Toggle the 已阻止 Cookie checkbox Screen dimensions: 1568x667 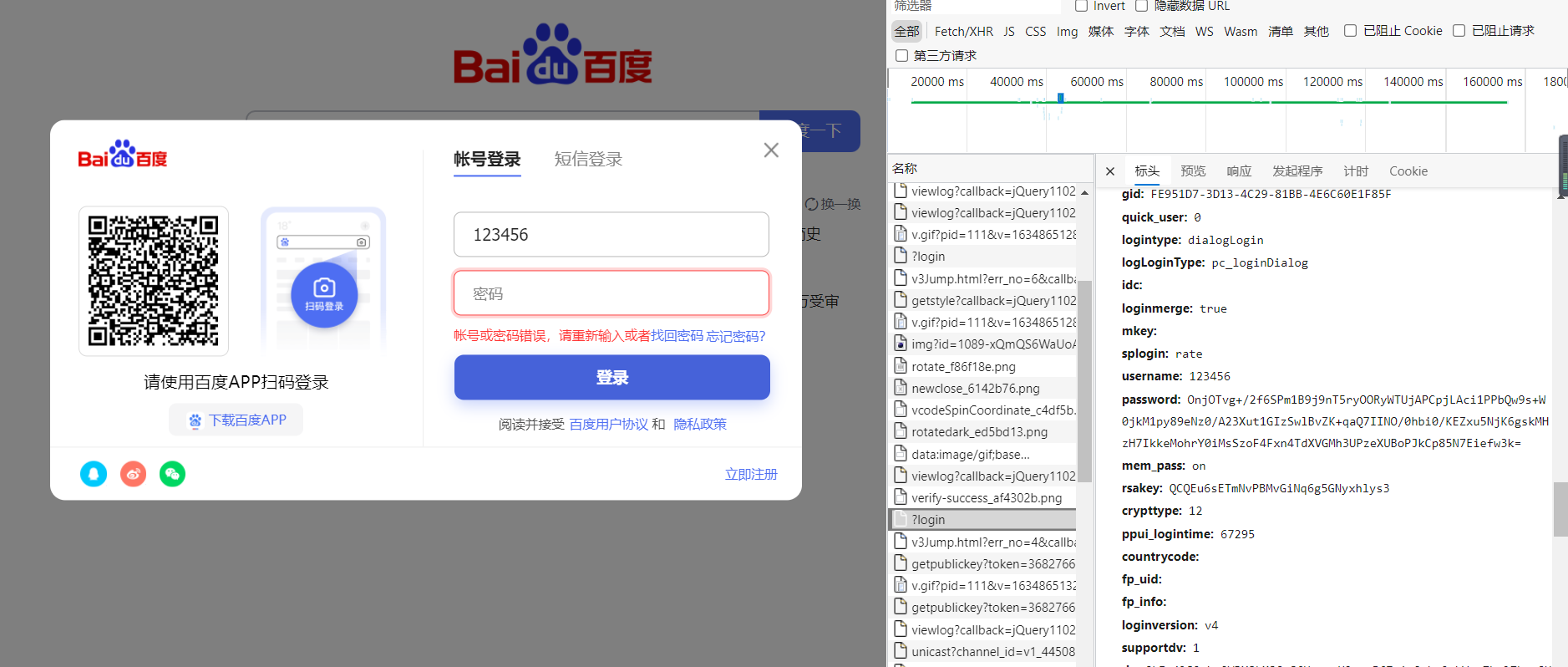1350,31
